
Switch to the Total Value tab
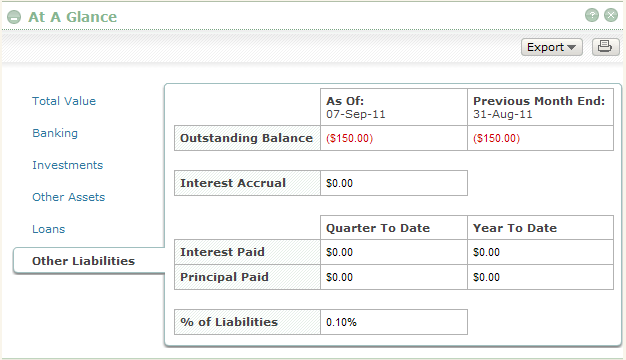click(x=64, y=101)
